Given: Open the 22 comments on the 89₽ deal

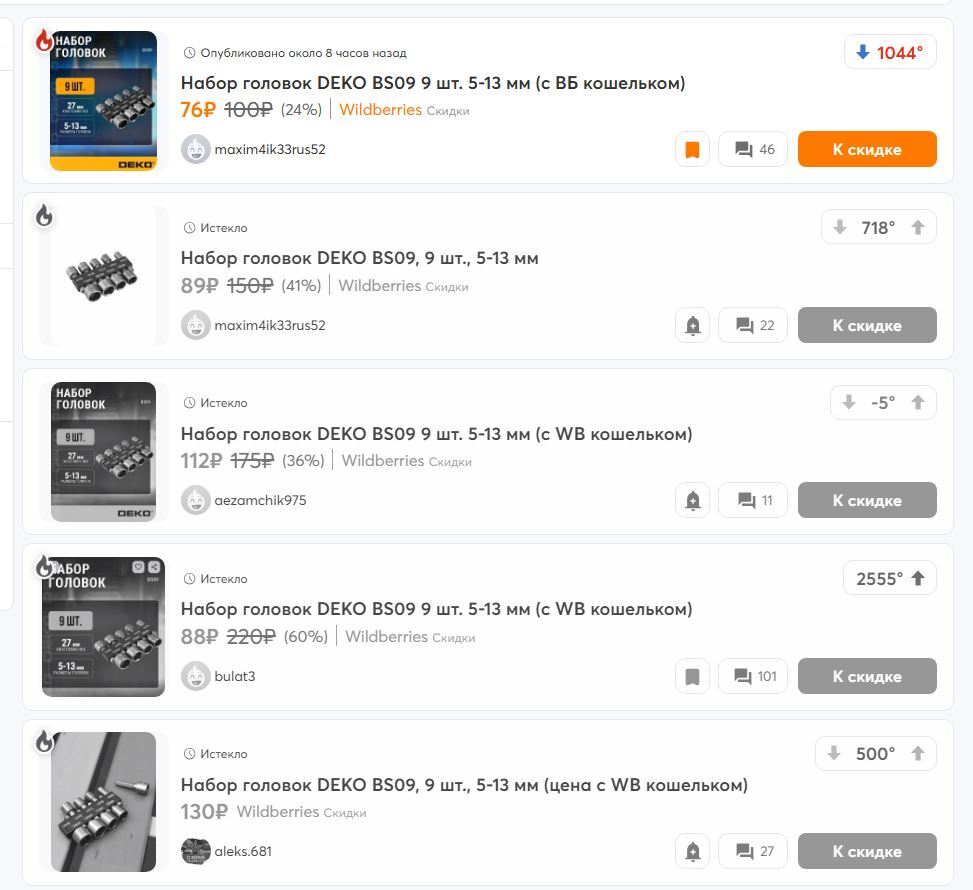Looking at the screenshot, I should click(x=753, y=325).
